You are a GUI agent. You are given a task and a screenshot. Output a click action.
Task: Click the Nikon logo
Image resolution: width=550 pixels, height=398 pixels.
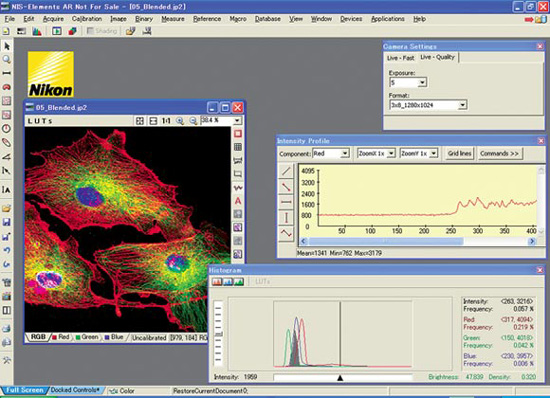coord(51,74)
